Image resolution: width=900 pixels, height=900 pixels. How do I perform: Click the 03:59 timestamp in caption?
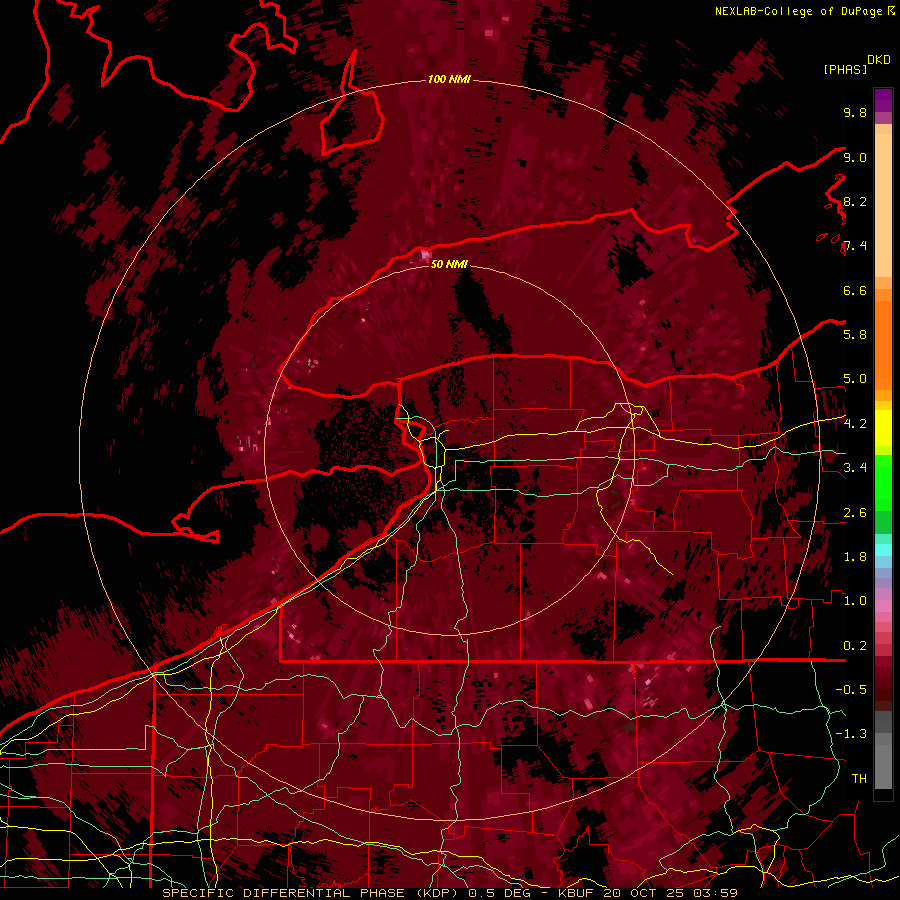coord(715,893)
